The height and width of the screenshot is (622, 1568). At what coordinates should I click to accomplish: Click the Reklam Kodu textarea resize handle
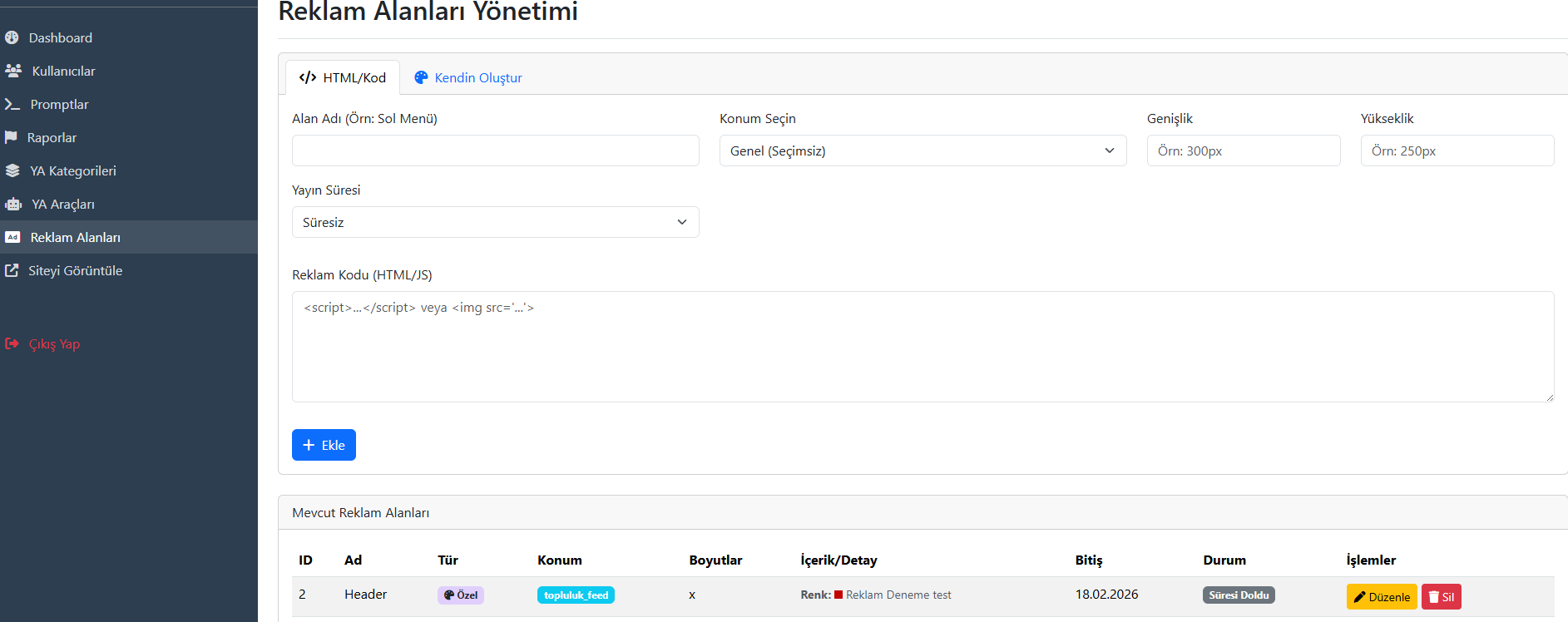pos(1549,397)
